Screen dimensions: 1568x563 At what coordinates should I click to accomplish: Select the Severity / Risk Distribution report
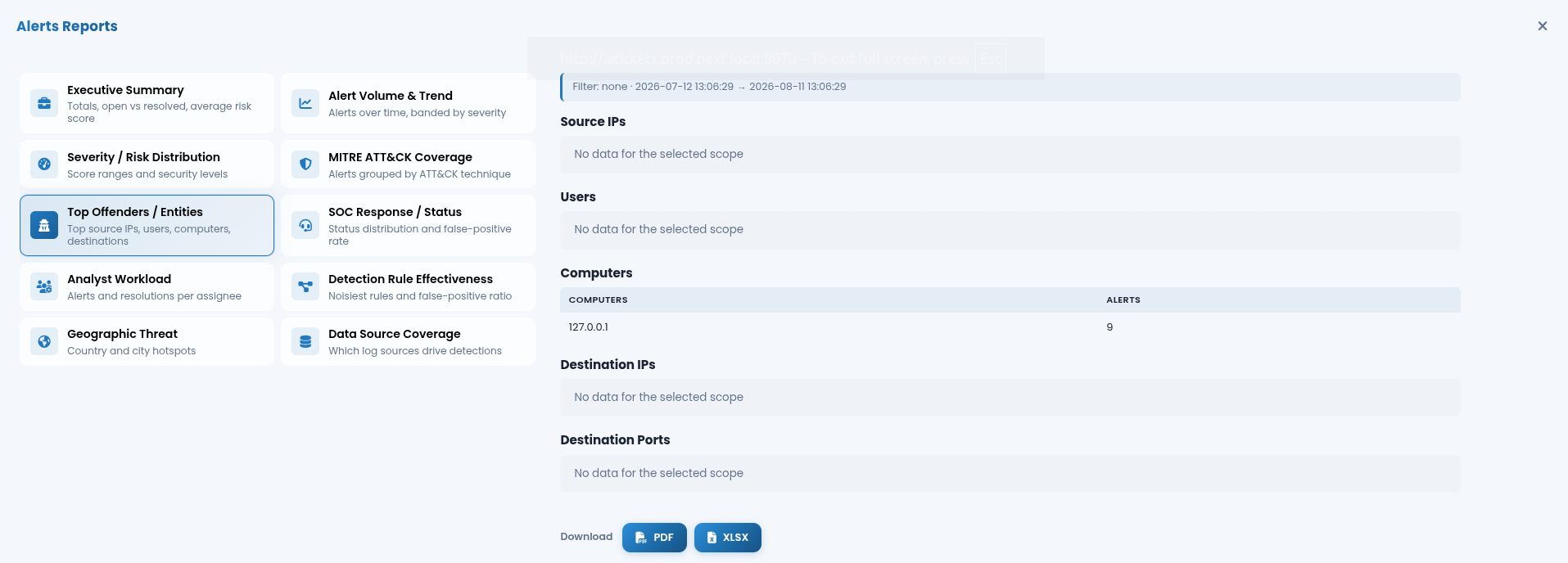click(147, 164)
